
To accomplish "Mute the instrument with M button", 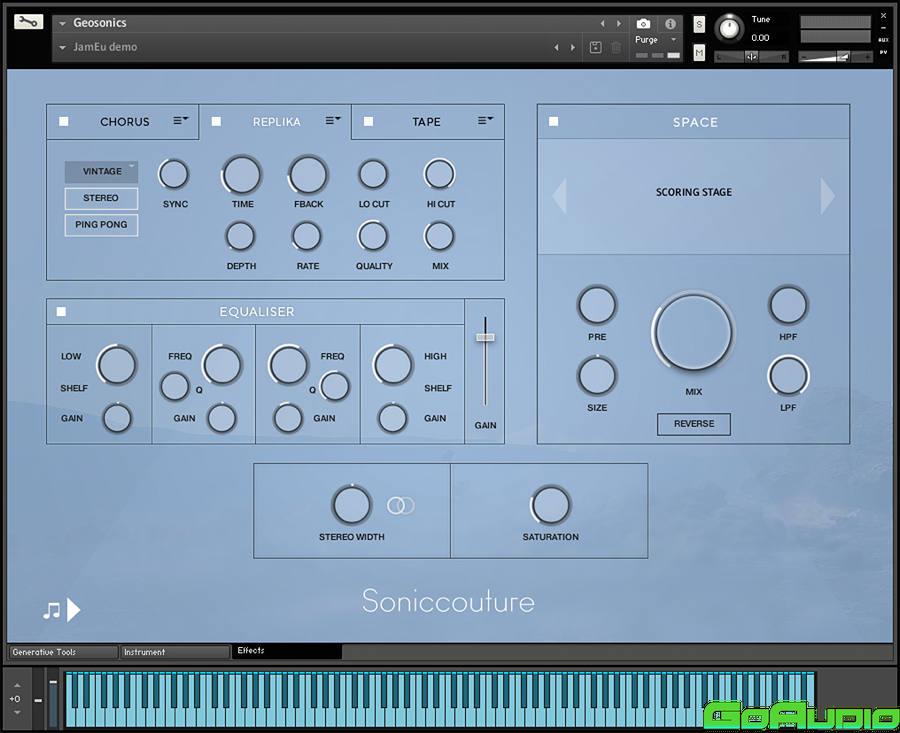I will [699, 53].
